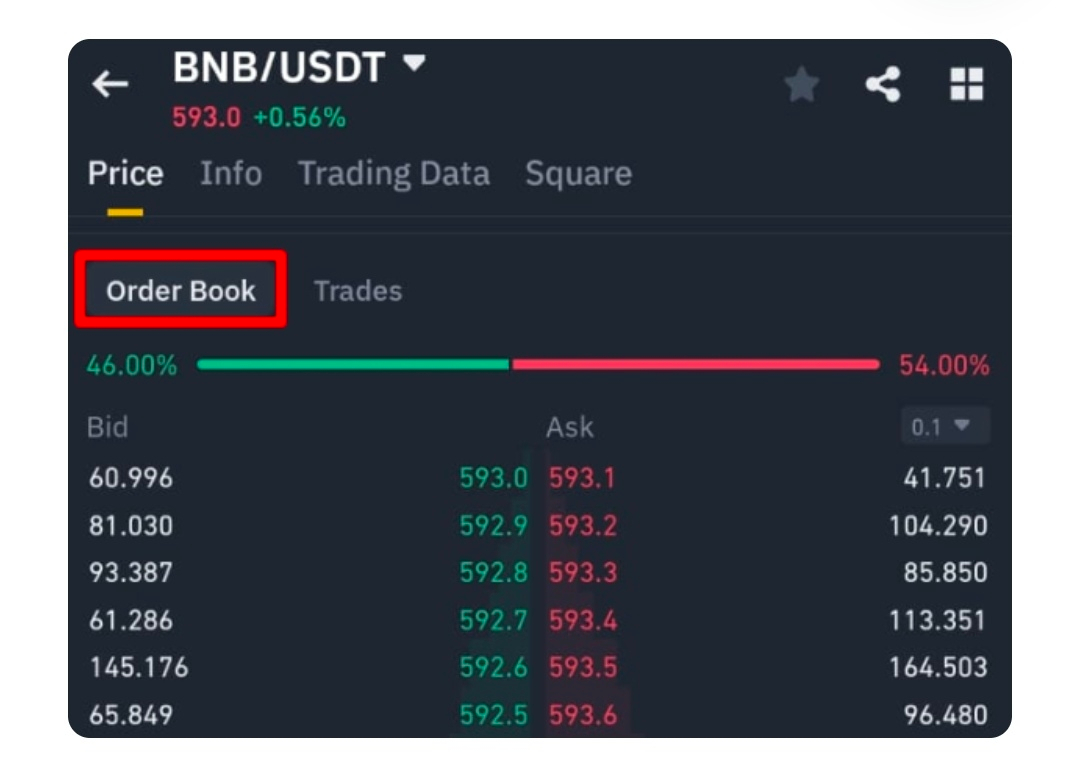
Task: Tap ask quantity 85.850
Action: (946, 573)
